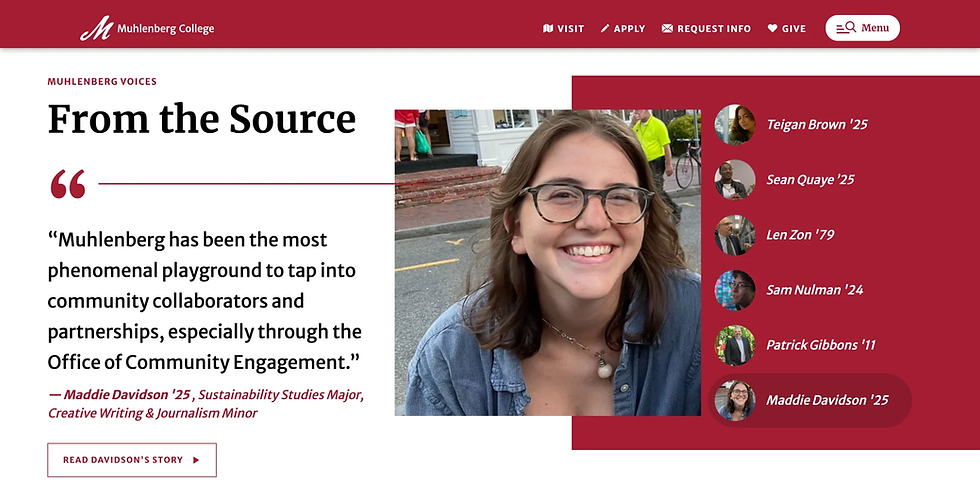This screenshot has height=484, width=980.
Task: Click the Maddie Davidson '25 quote attribution
Action: click(206, 404)
